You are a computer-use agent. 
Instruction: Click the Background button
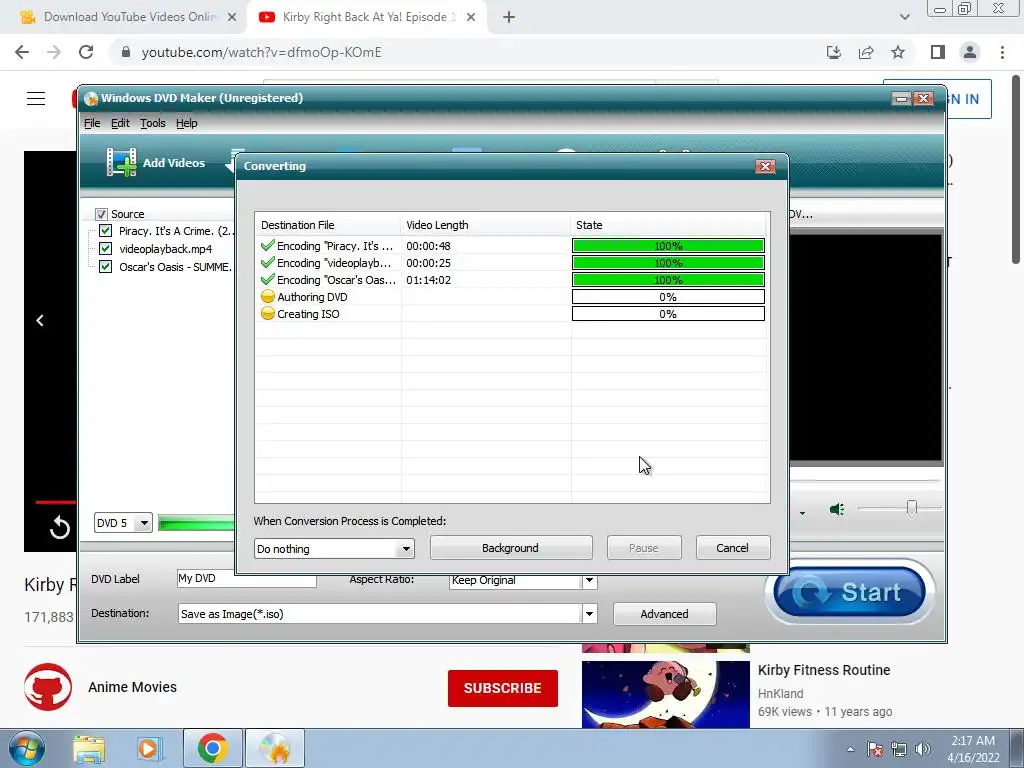click(x=511, y=548)
